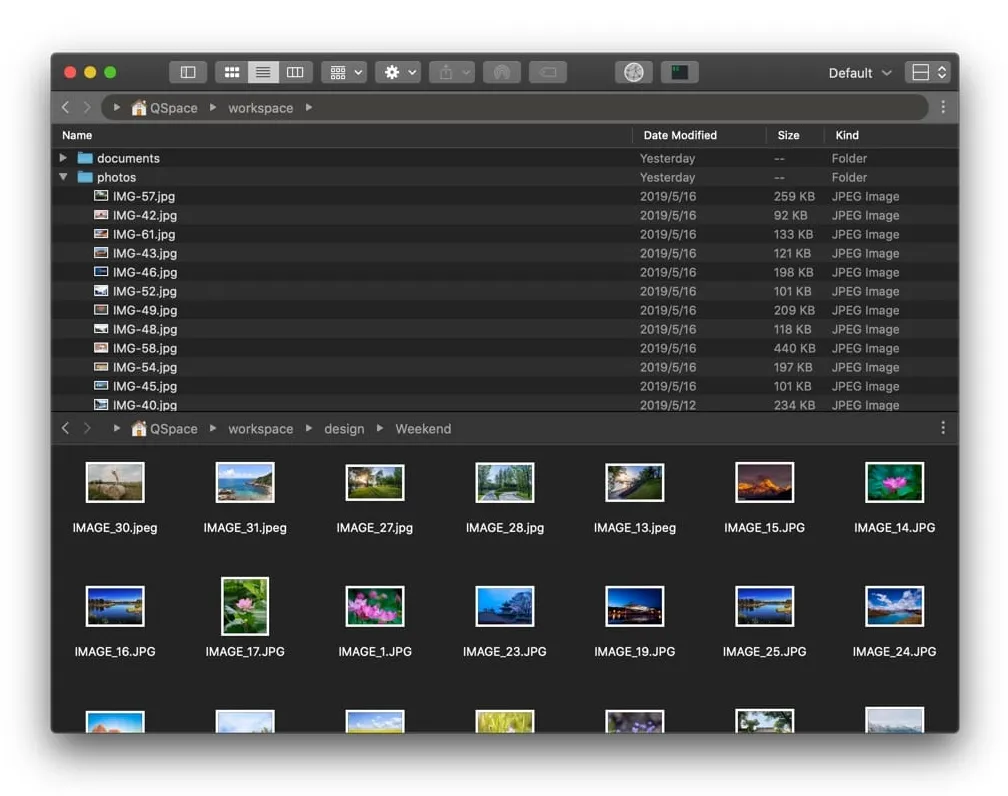The width and height of the screenshot is (1008, 796).
Task: Open bottom pane's more options menu
Action: [943, 428]
